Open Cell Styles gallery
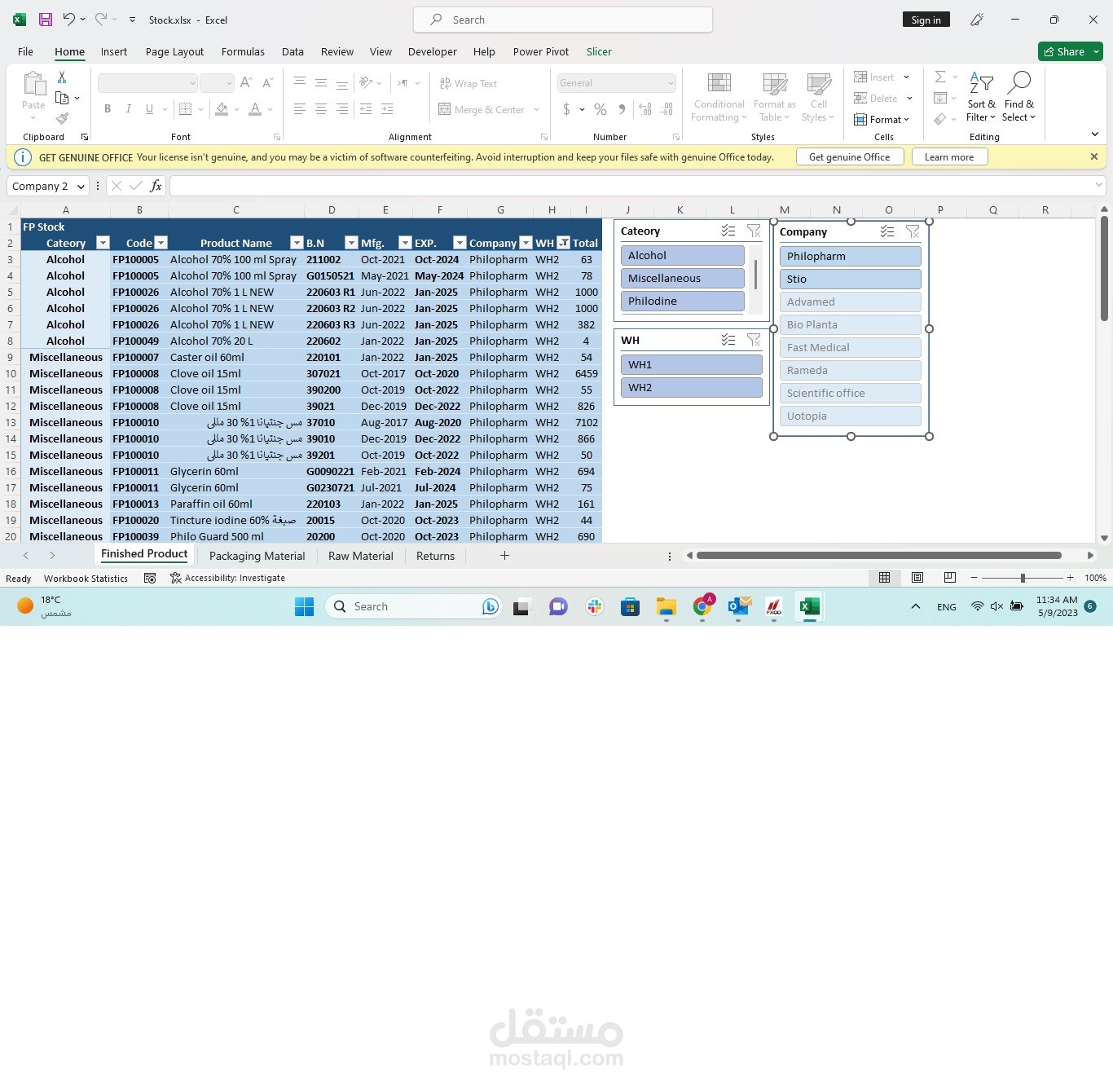 (x=818, y=98)
